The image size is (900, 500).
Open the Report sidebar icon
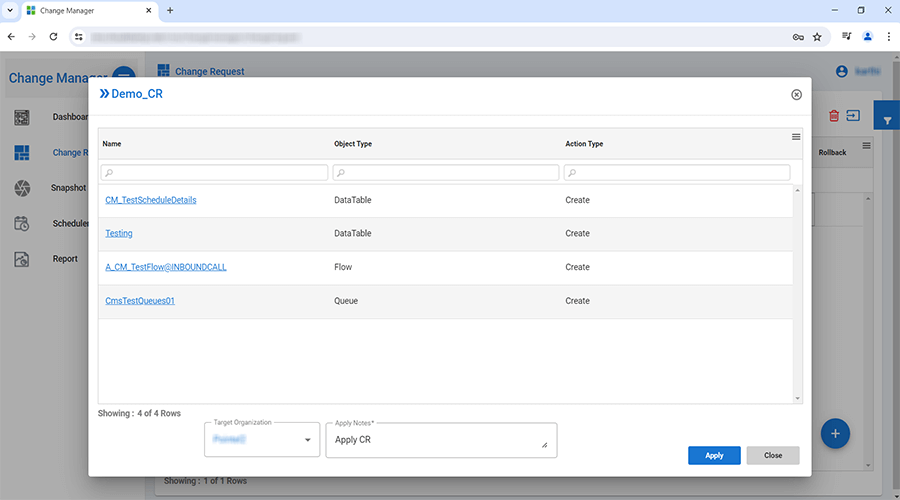pyautogui.click(x=22, y=259)
